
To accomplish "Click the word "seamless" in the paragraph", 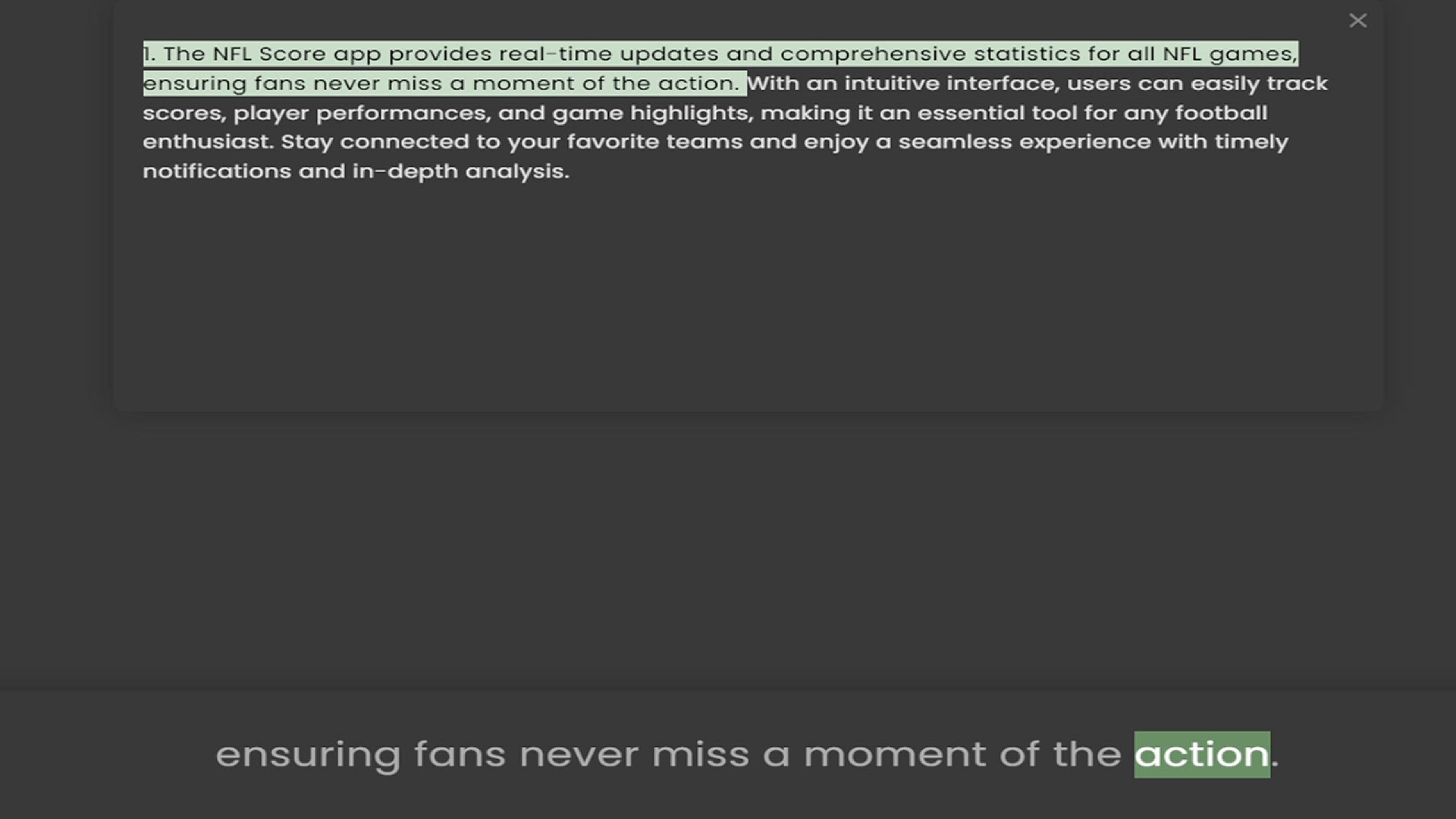I will tap(955, 142).
